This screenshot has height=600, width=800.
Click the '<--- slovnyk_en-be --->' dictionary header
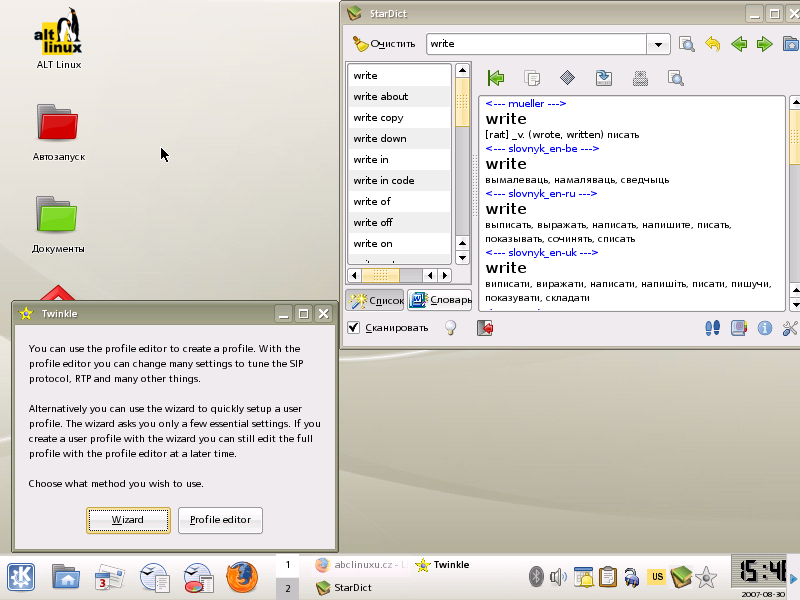click(542, 148)
